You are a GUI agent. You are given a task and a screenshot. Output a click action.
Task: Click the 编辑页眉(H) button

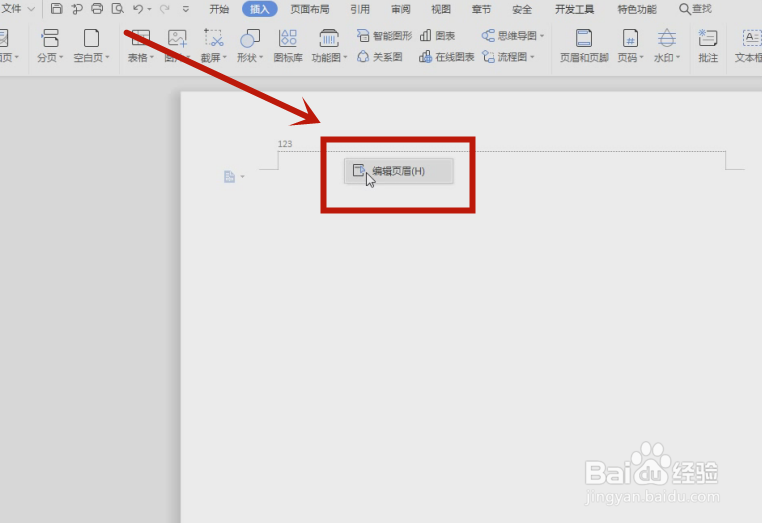coord(399,171)
